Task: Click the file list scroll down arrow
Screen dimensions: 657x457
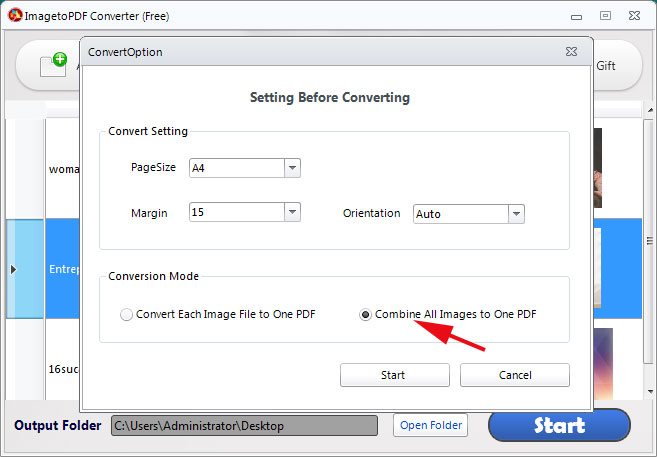Action: [650, 392]
